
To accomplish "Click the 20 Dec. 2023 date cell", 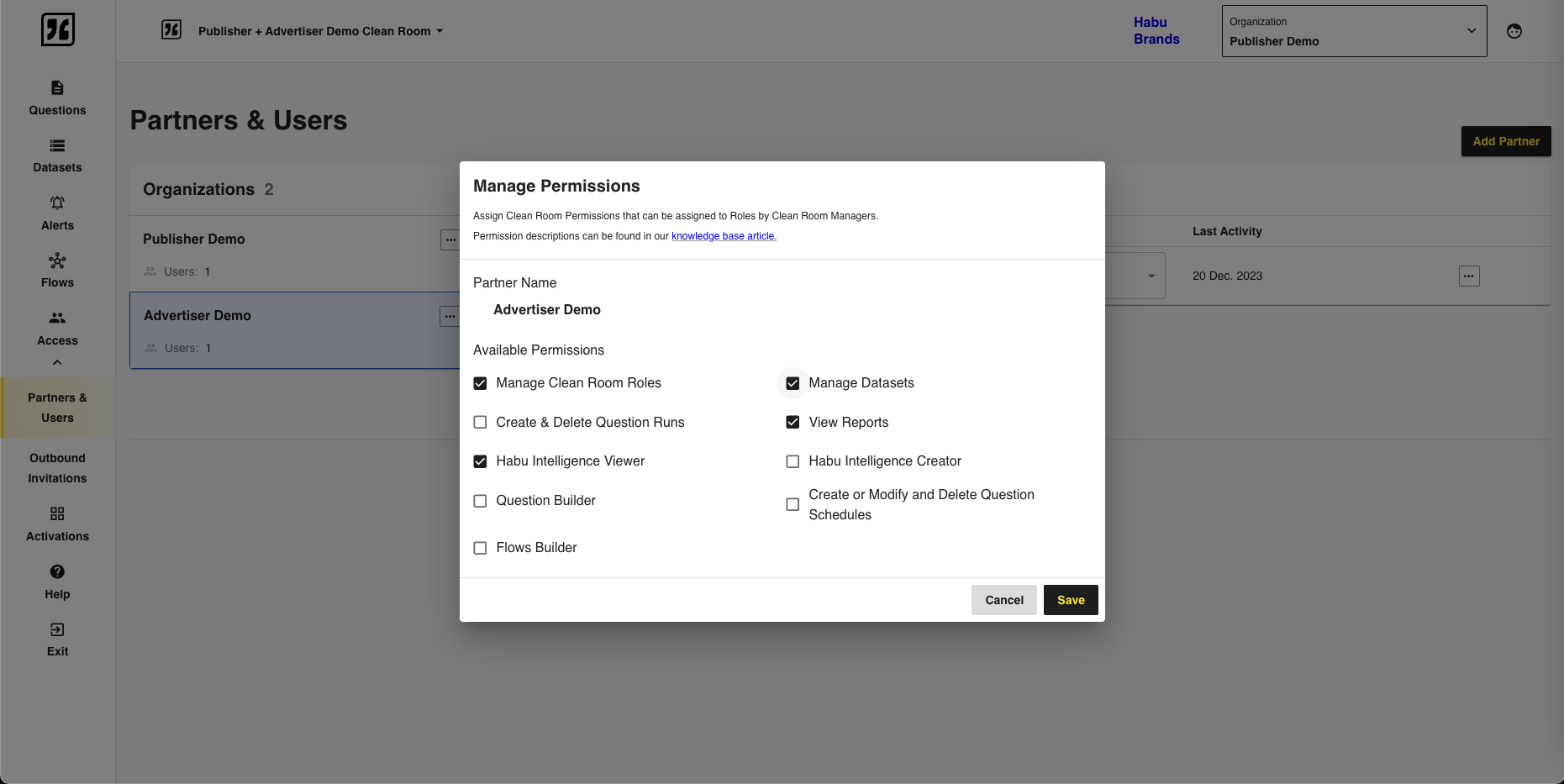I will click(1227, 276).
